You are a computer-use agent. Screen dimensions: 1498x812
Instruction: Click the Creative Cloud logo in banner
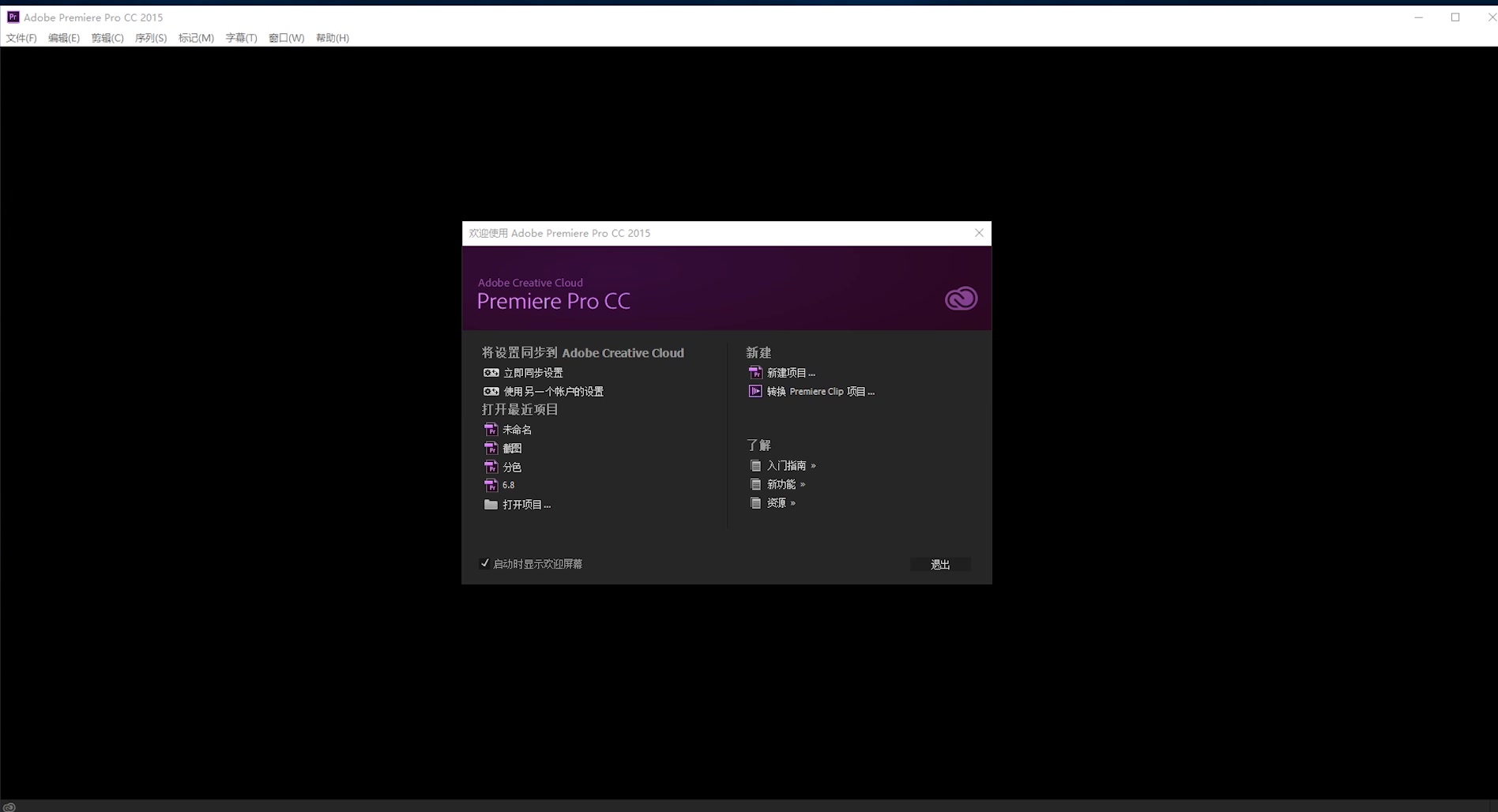[961, 299]
